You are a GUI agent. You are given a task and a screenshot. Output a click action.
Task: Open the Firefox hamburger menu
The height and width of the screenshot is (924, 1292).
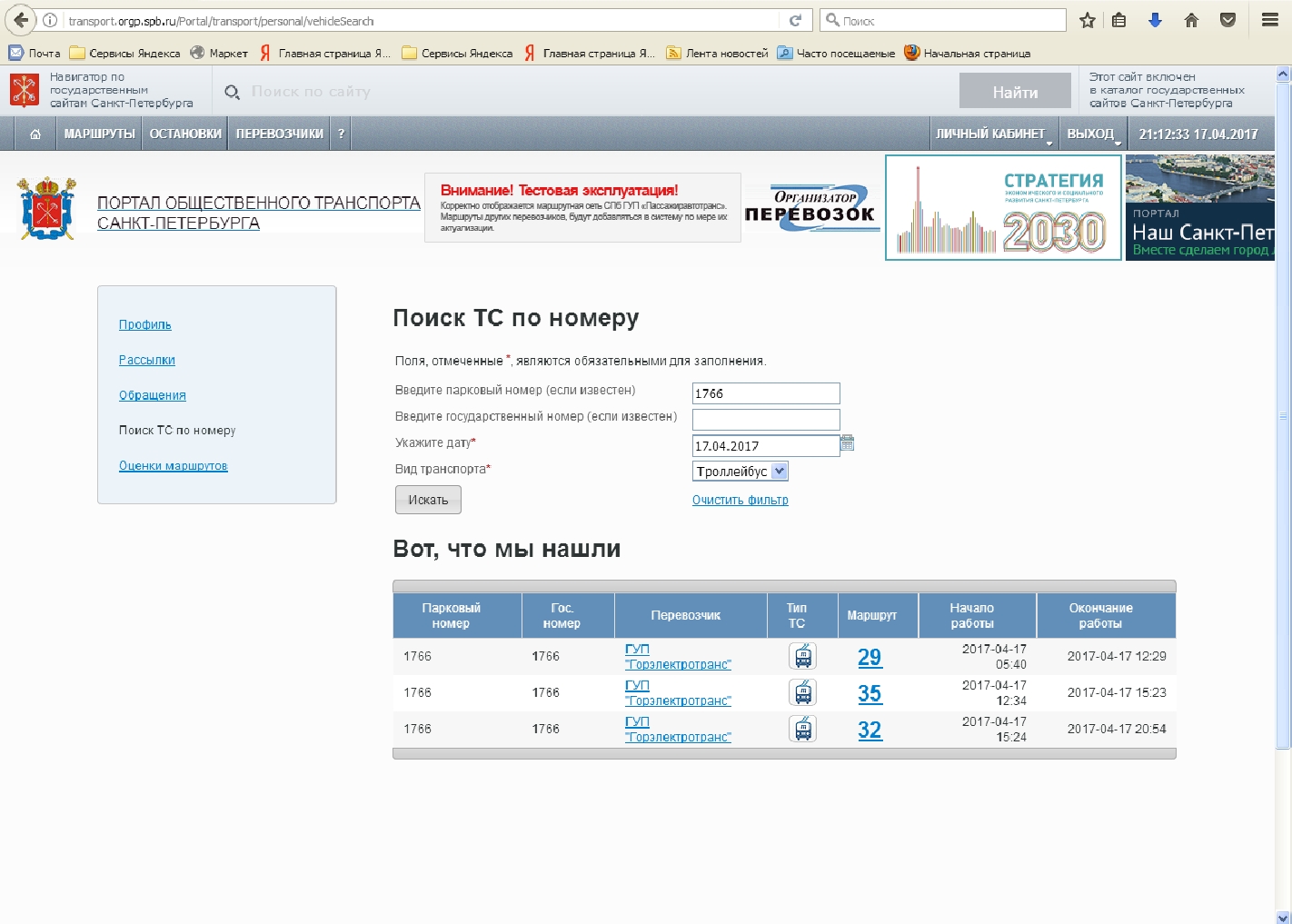pos(1270,20)
